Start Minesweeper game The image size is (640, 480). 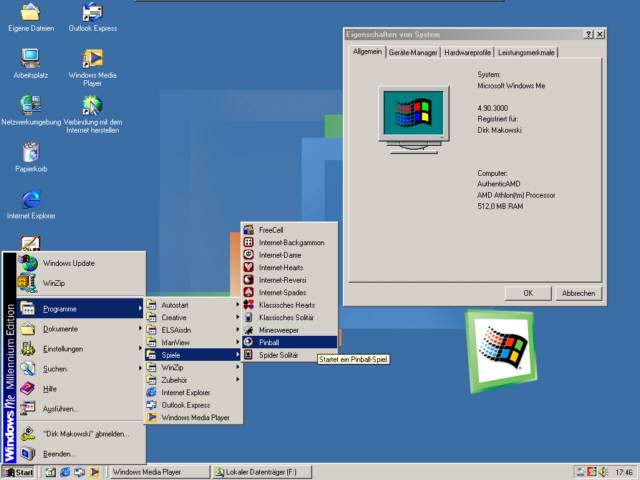[x=290, y=330]
